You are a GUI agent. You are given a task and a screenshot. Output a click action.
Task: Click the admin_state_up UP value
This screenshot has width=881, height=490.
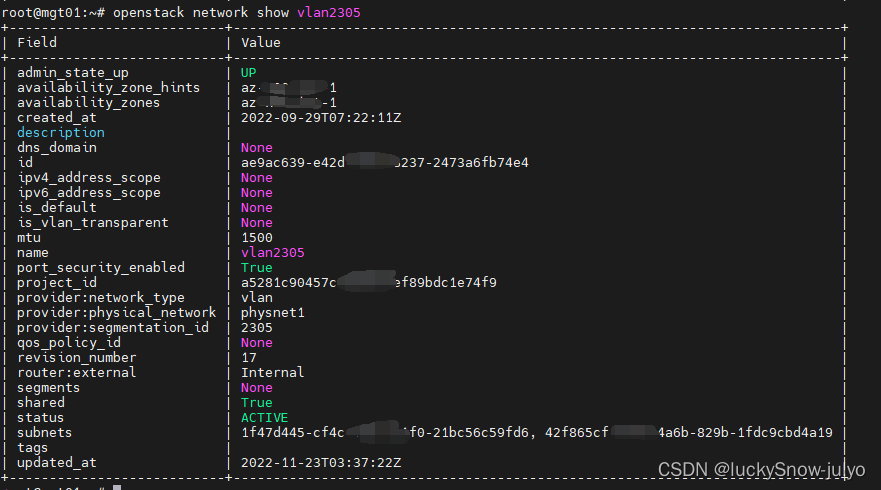pyautogui.click(x=248, y=73)
